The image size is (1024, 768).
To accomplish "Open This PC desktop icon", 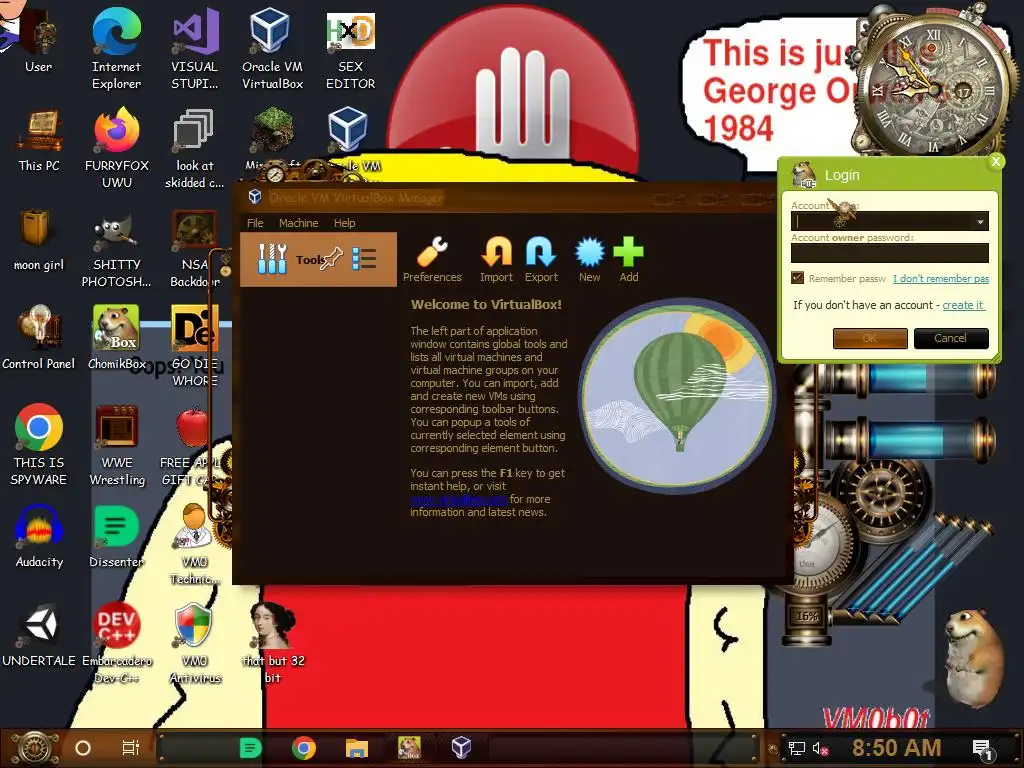I will point(39,140).
